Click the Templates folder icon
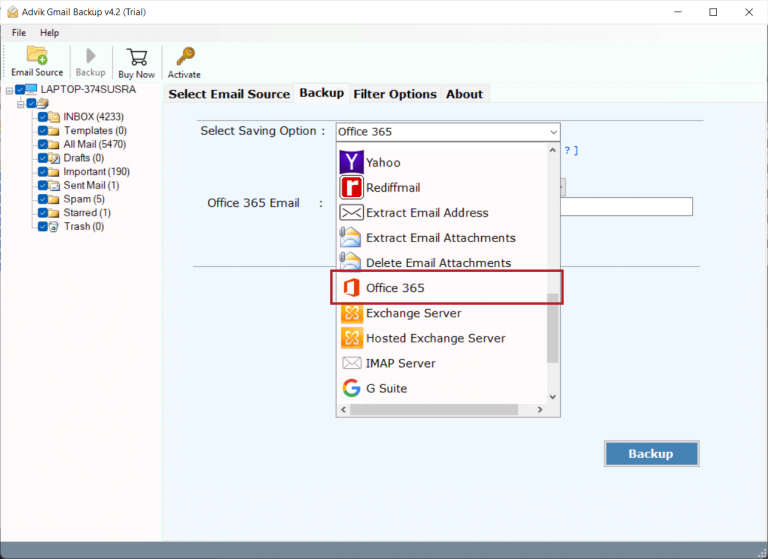This screenshot has height=559, width=768. coord(54,130)
